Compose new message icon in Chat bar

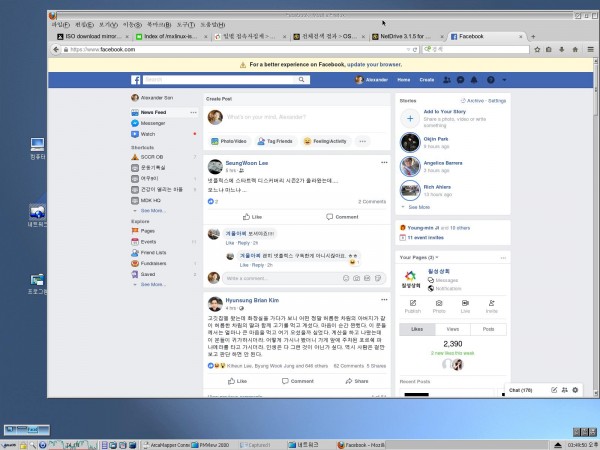click(x=554, y=390)
